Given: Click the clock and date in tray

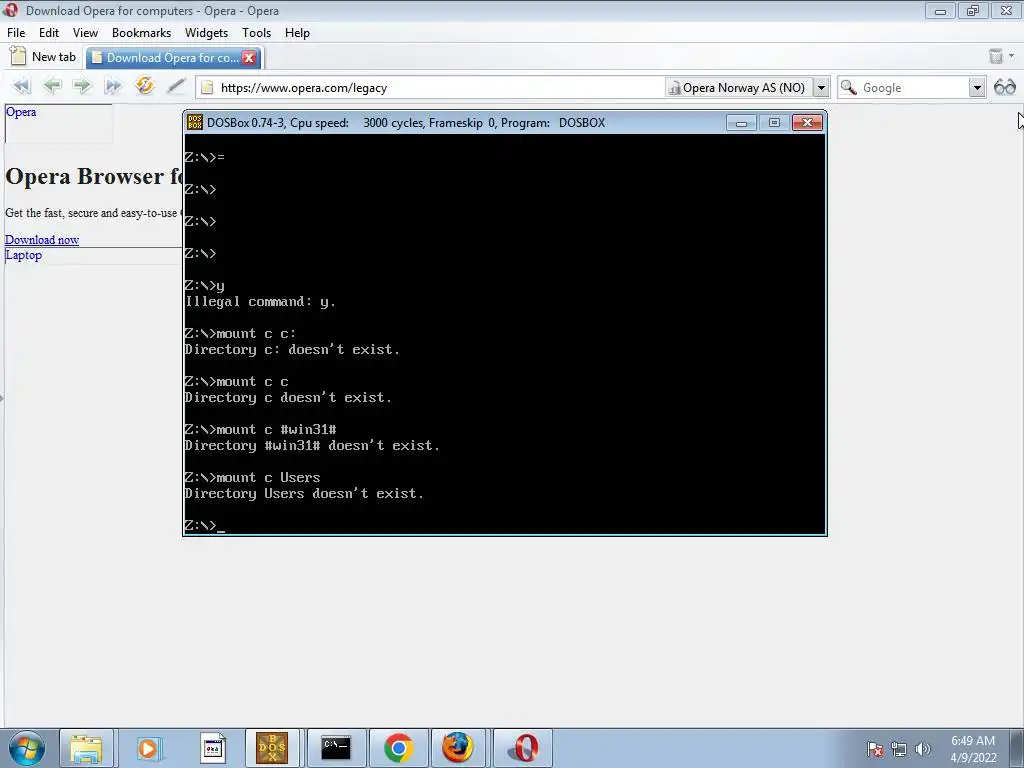Looking at the screenshot, I should click(x=973, y=749).
